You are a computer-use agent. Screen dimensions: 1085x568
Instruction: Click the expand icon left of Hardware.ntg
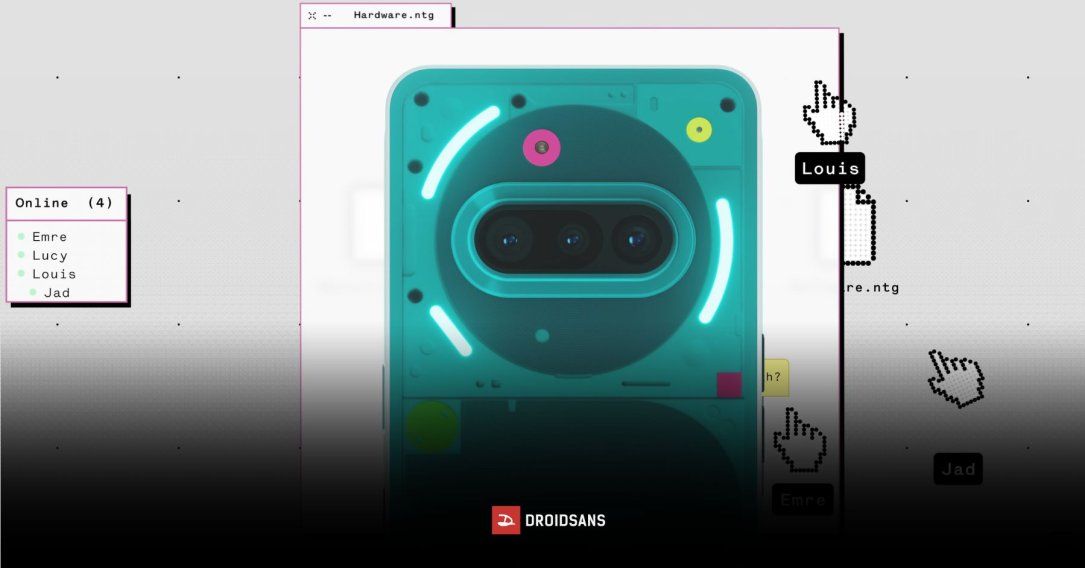[312, 16]
